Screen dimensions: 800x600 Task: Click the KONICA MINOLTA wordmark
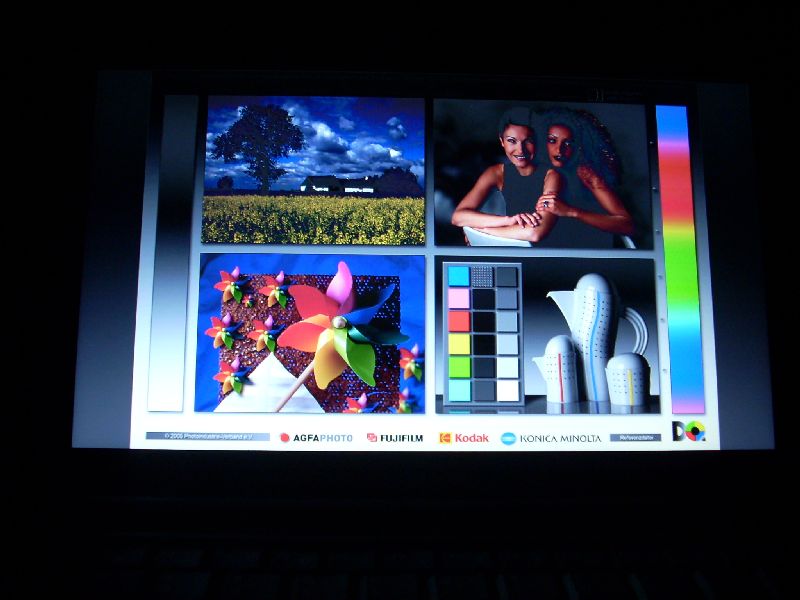pyautogui.click(x=560, y=438)
